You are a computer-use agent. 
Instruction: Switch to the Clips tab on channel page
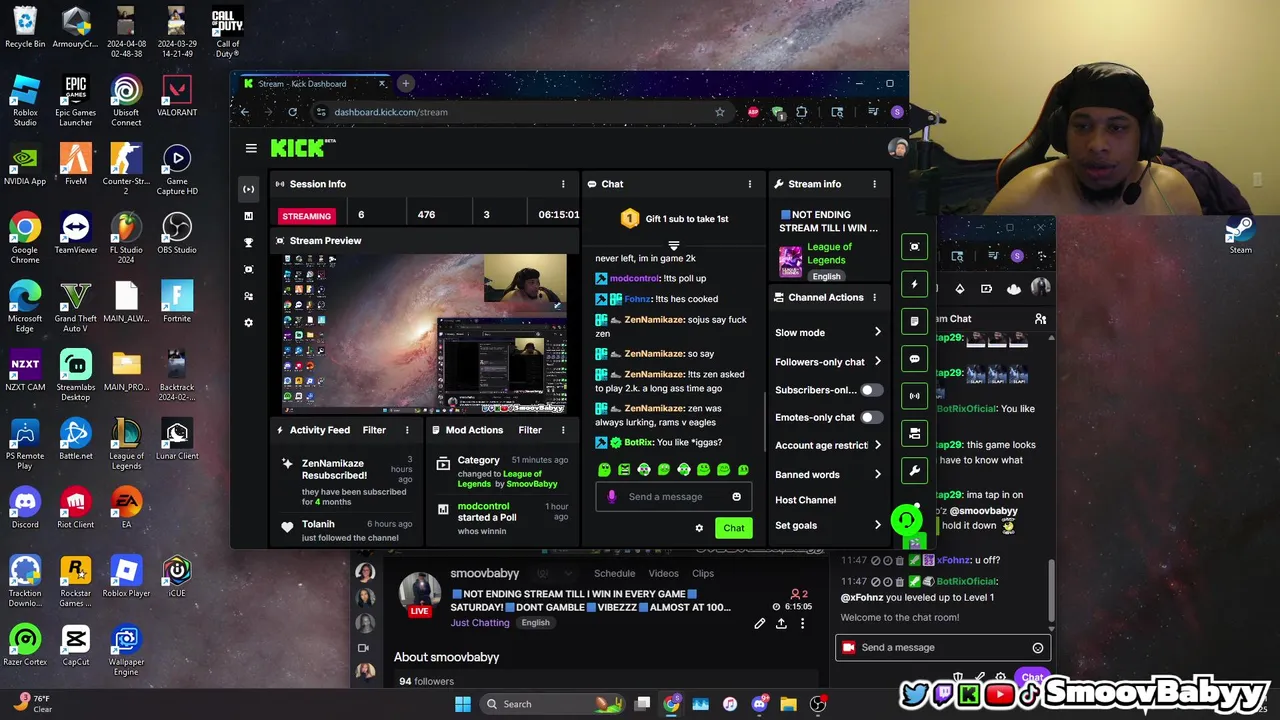(x=703, y=574)
